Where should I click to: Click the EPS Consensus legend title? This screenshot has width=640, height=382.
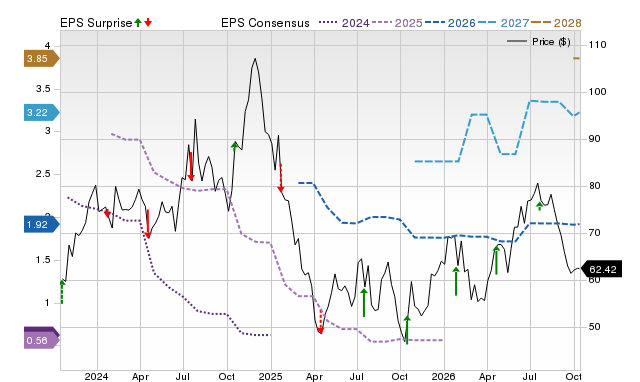click(x=265, y=23)
